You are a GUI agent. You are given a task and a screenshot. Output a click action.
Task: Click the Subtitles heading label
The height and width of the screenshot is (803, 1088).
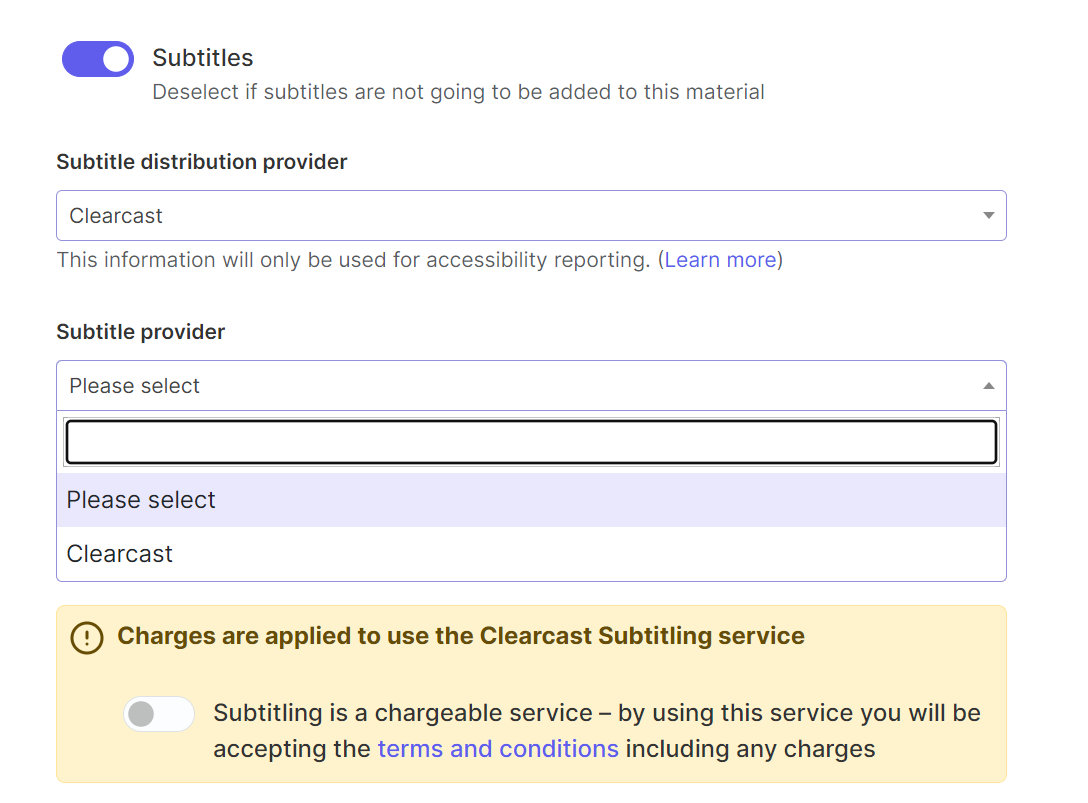pos(203,58)
